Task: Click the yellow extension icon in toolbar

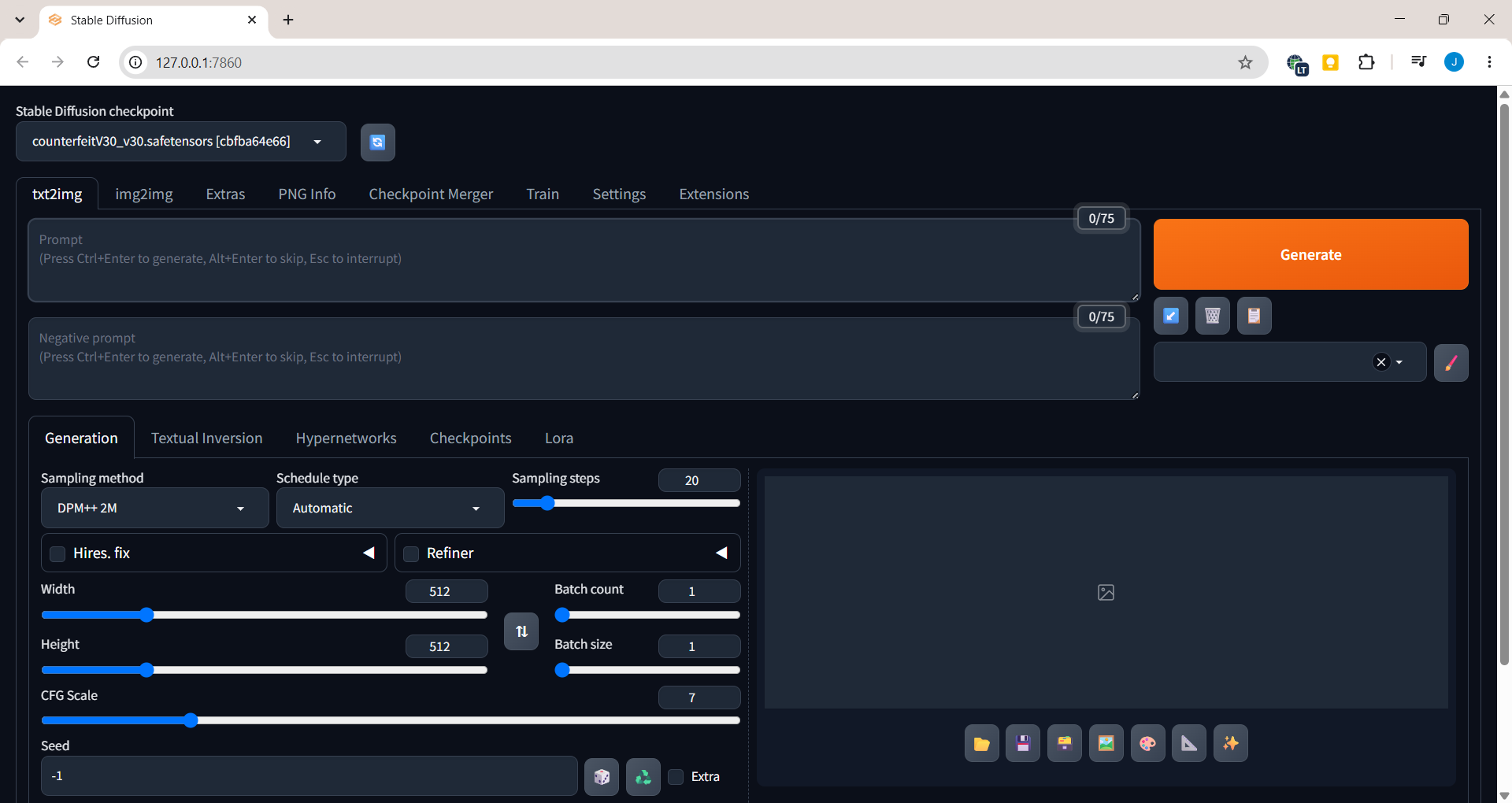Action: click(1331, 62)
